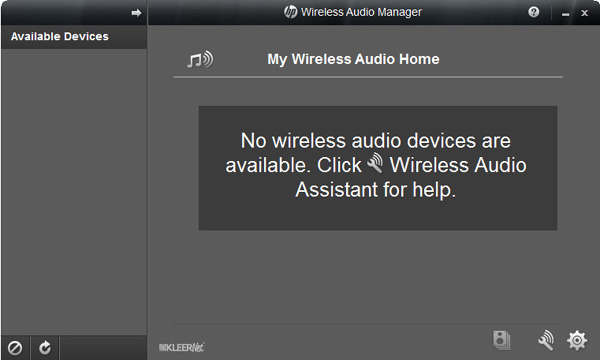Click the HP logo in title bar
This screenshot has width=600, height=360.
point(290,12)
